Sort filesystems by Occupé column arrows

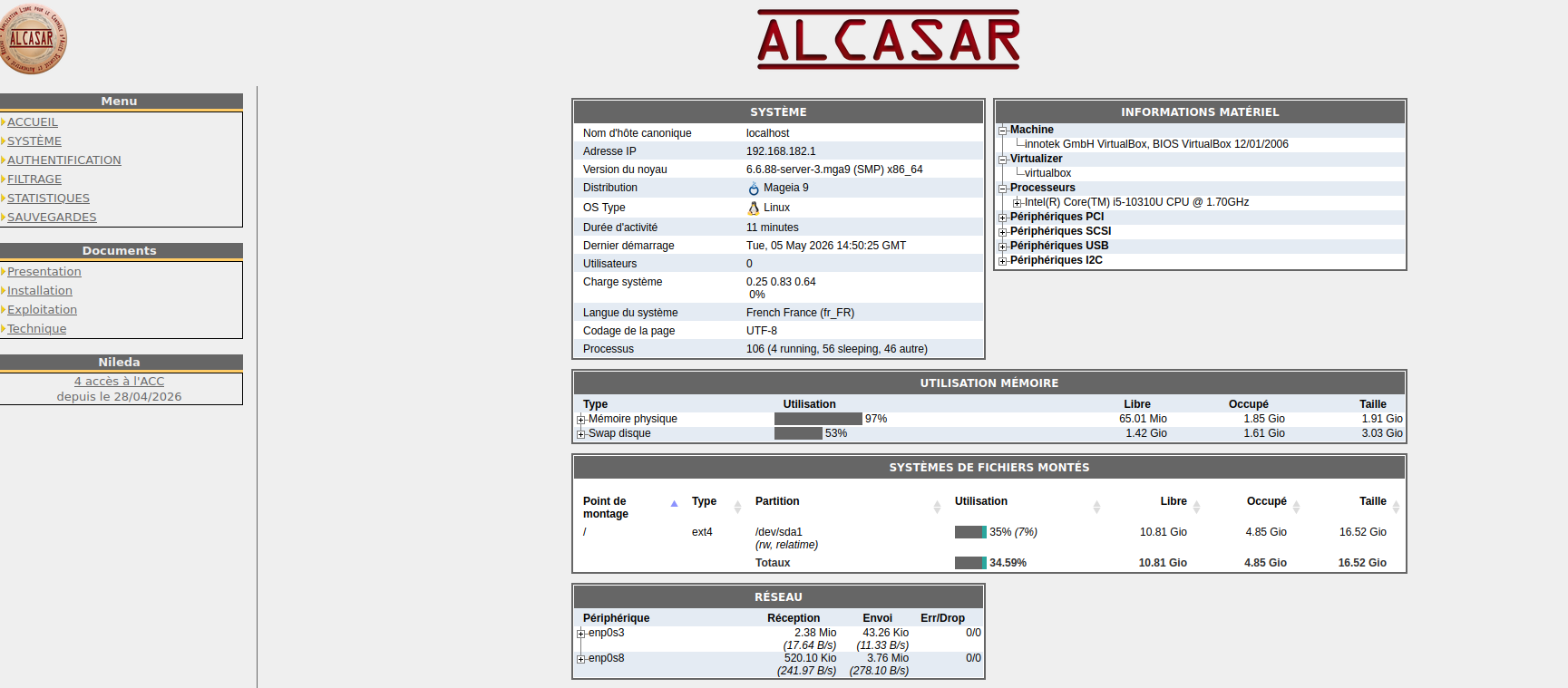click(x=1296, y=507)
